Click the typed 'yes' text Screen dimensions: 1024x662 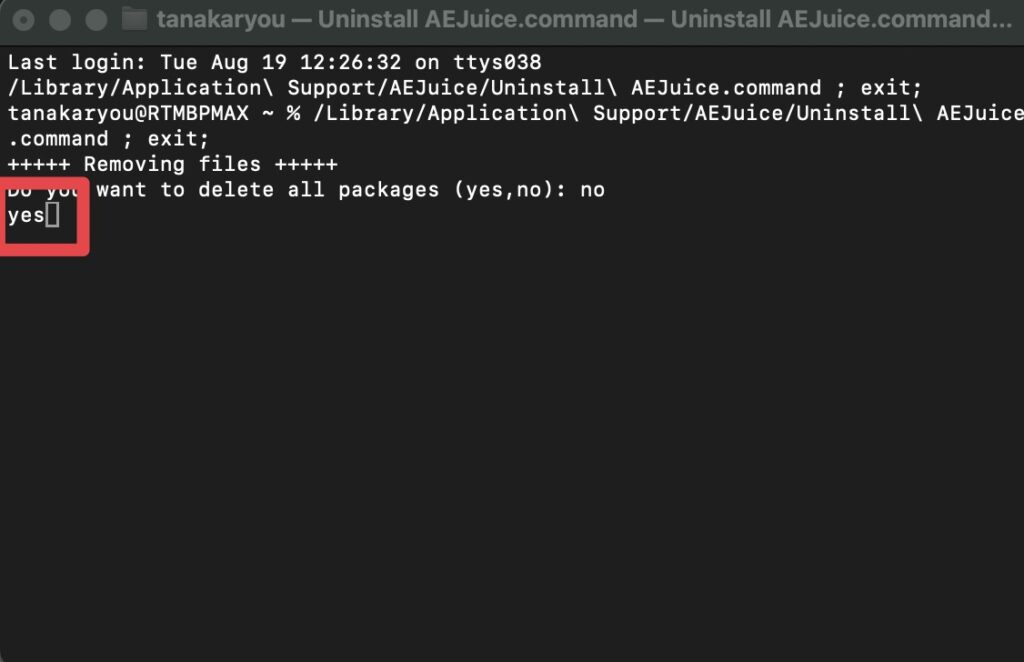26,216
